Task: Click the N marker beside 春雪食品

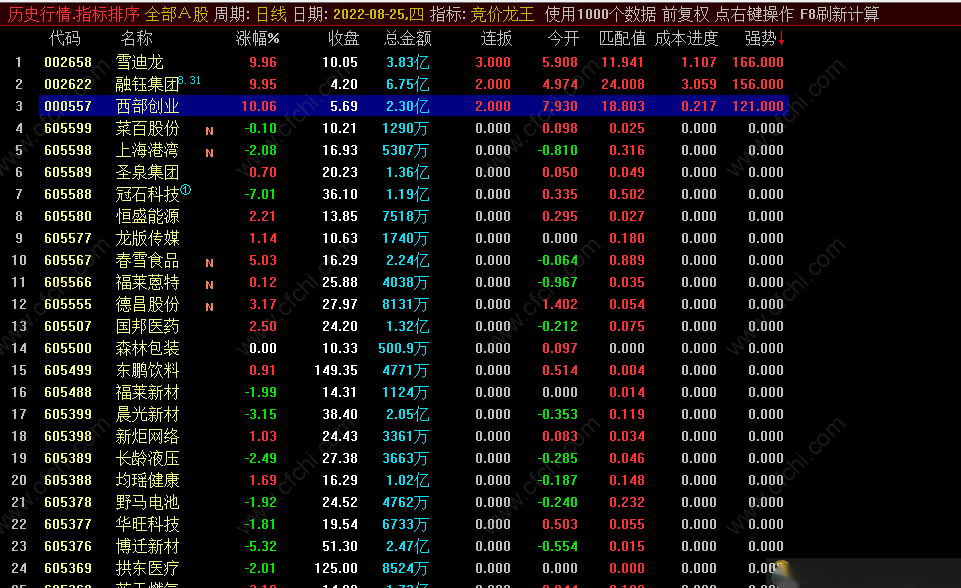Action: coord(210,263)
